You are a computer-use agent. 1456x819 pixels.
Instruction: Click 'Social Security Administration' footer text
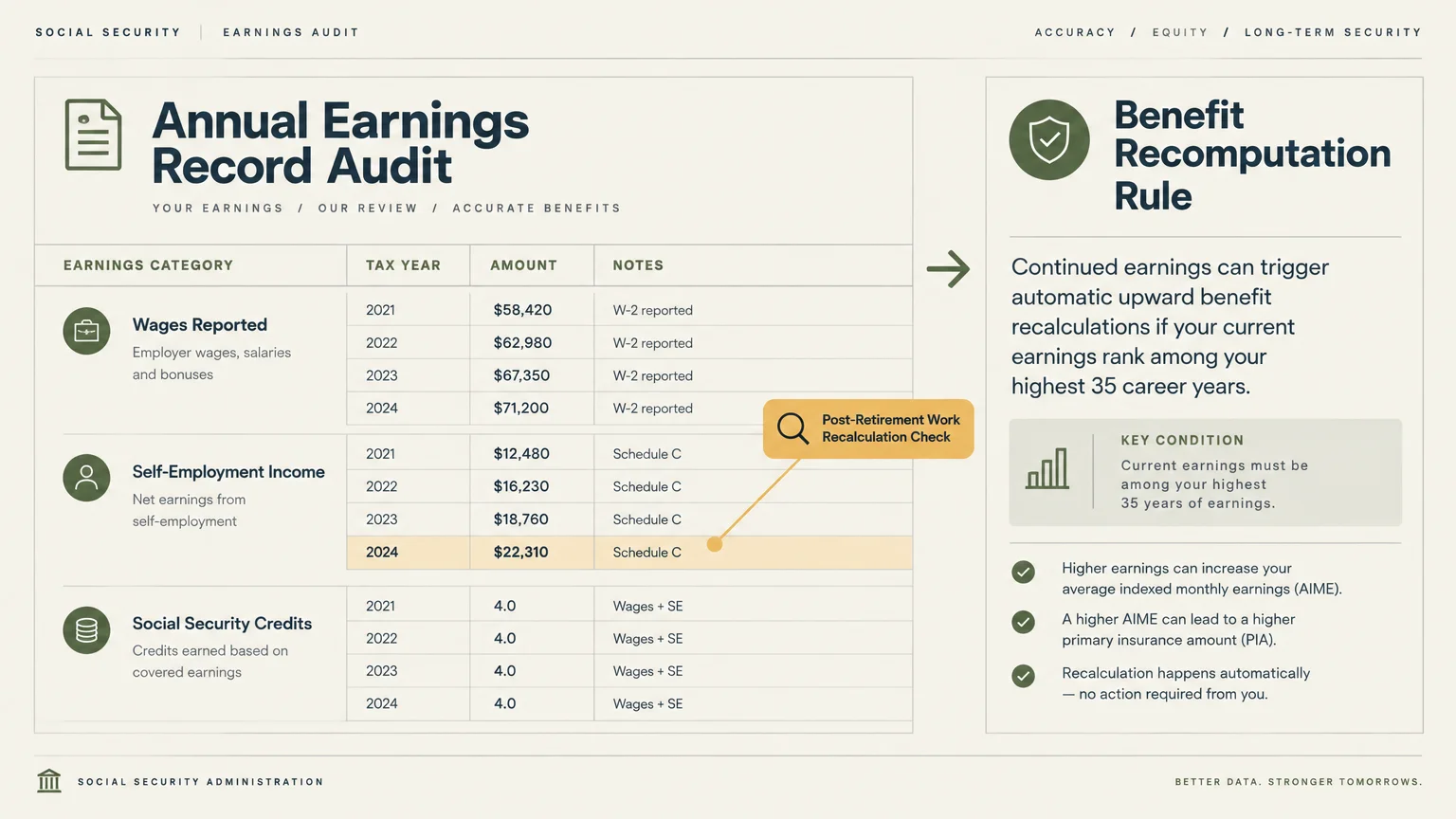(201, 782)
